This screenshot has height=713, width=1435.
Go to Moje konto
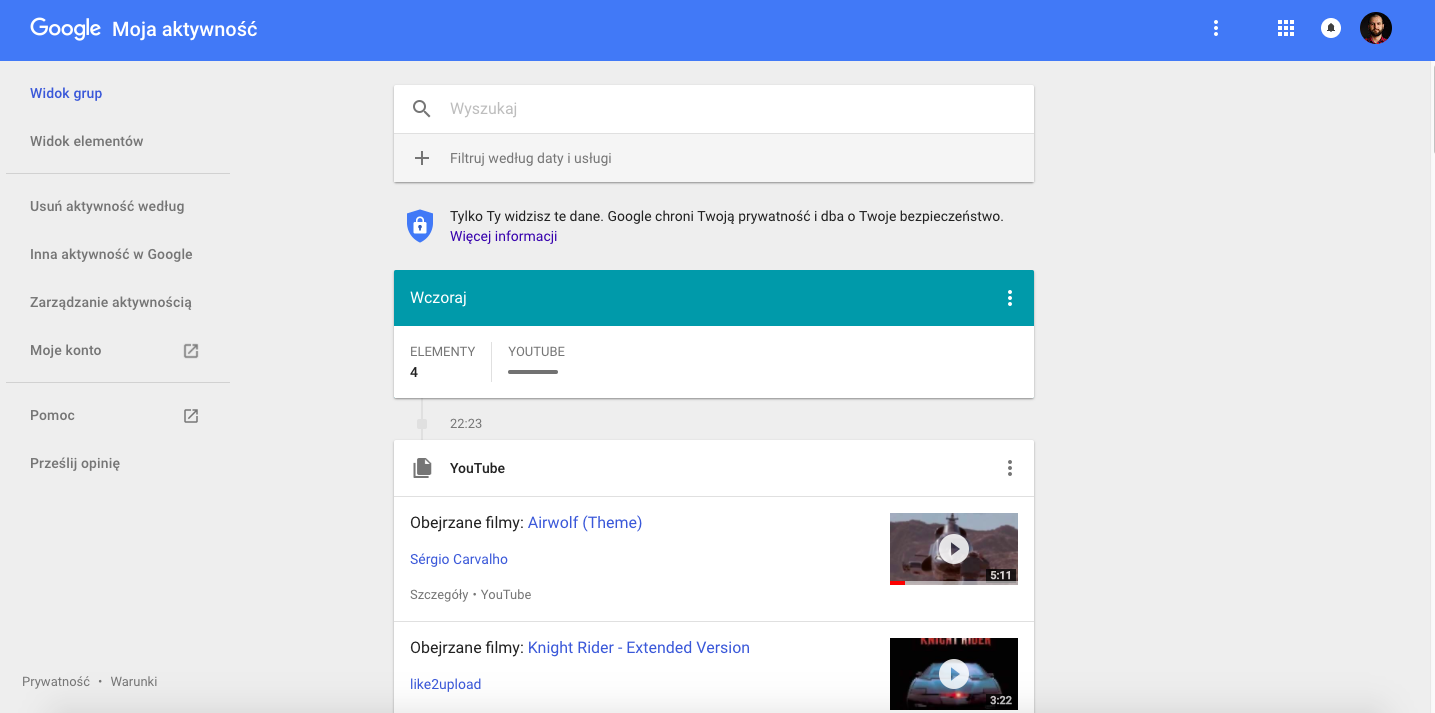(66, 350)
